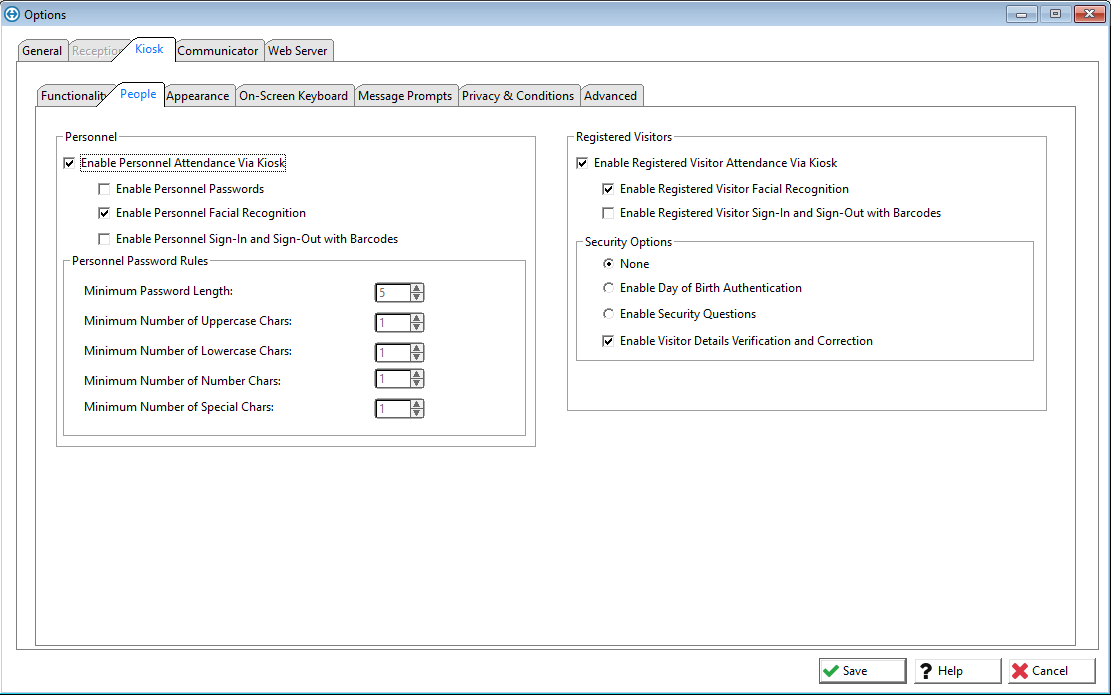Click the Minimum Number of Uppercase Chars field
This screenshot has width=1111, height=695.
pyautogui.click(x=391, y=323)
